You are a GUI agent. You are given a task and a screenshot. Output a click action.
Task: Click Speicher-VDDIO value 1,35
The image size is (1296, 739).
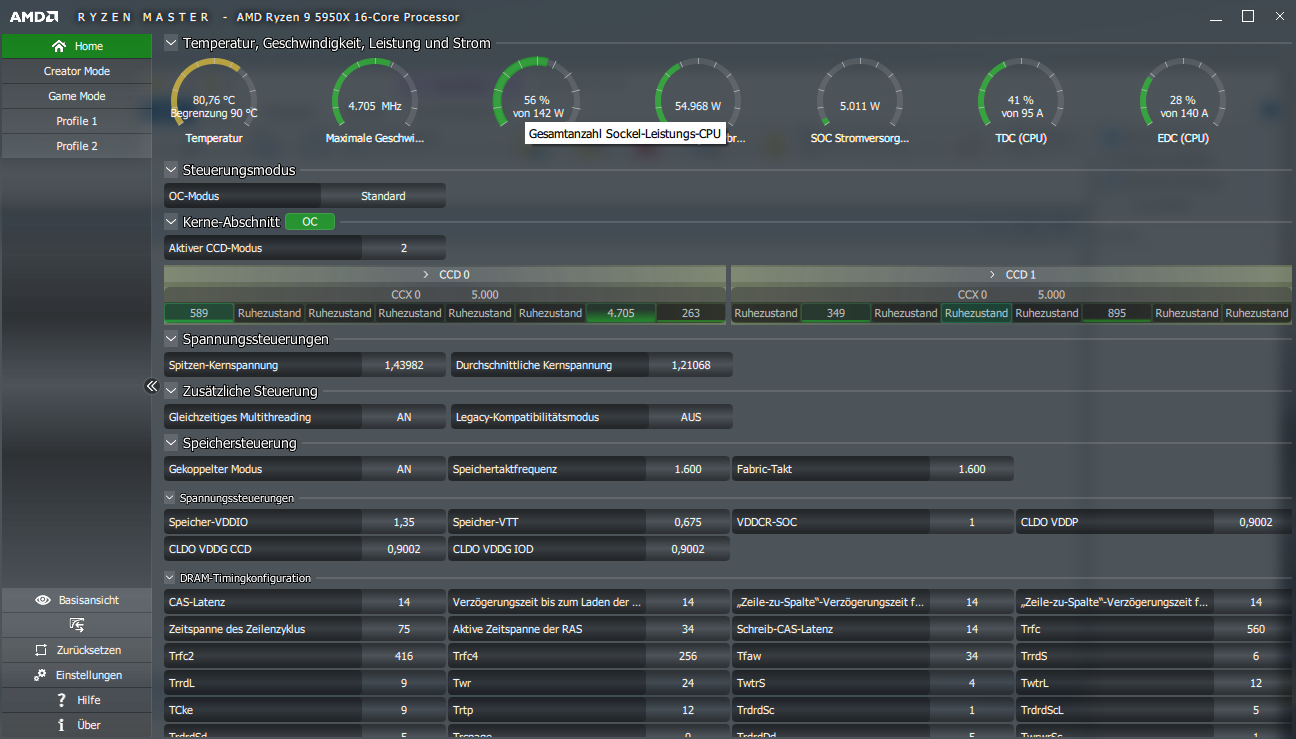pyautogui.click(x=404, y=522)
